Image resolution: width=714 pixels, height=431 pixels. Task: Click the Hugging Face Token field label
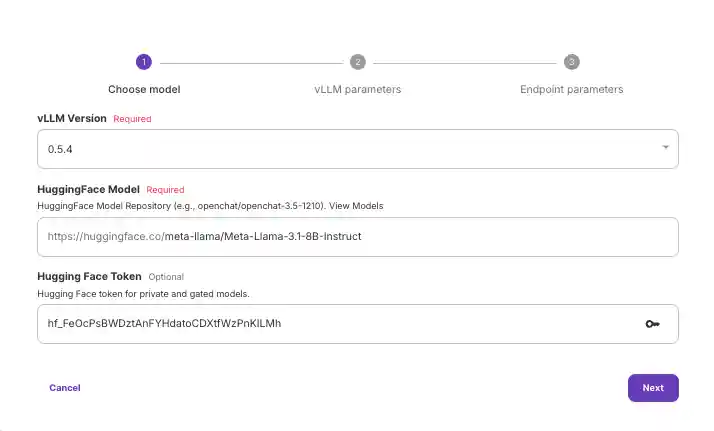click(90, 276)
